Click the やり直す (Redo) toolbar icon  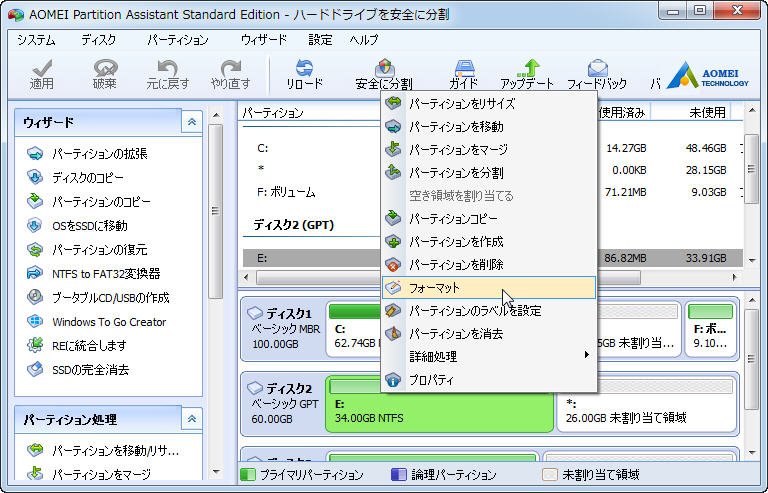[230, 74]
